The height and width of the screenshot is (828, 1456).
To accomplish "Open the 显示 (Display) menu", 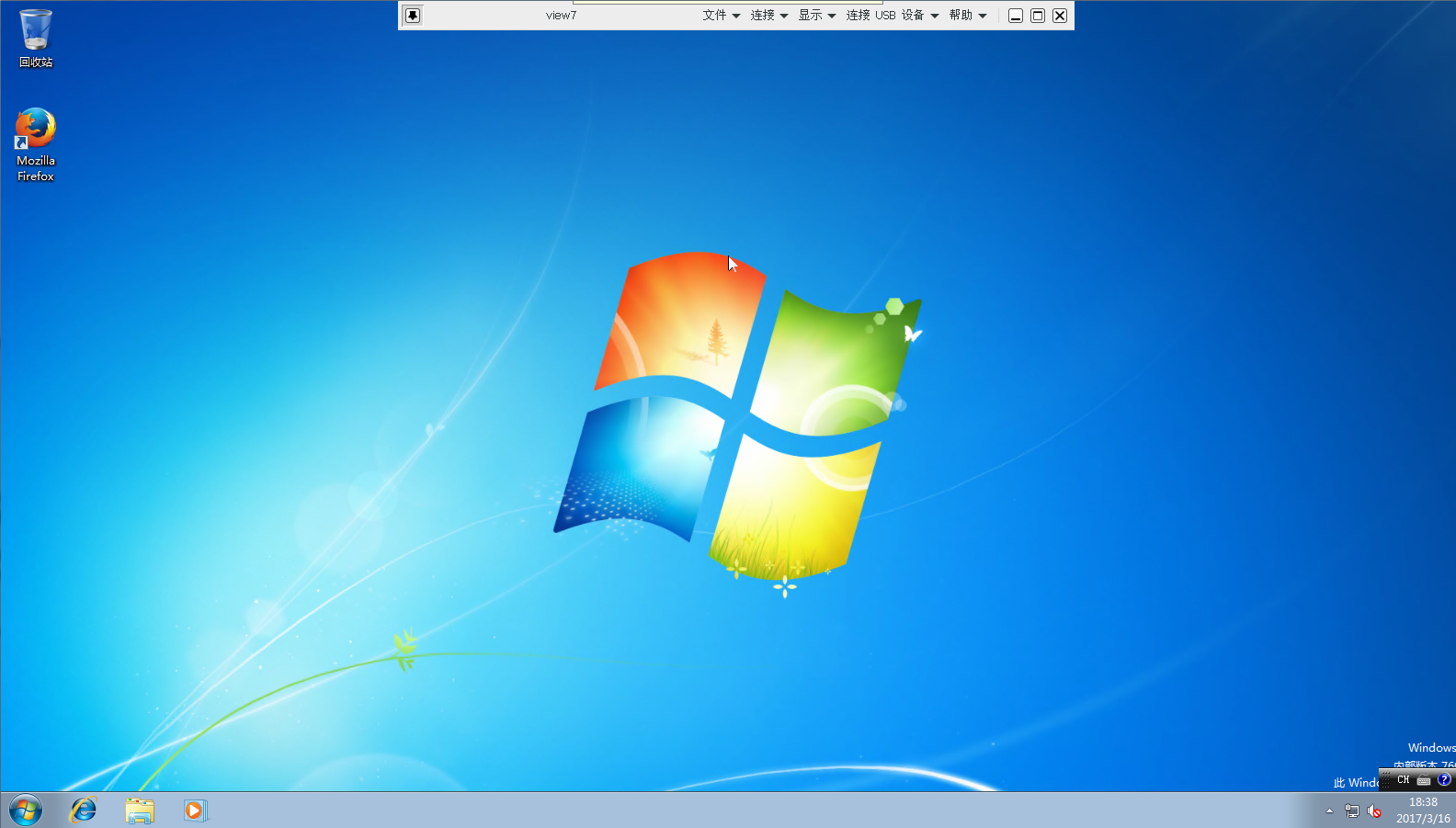I will 817,16.
